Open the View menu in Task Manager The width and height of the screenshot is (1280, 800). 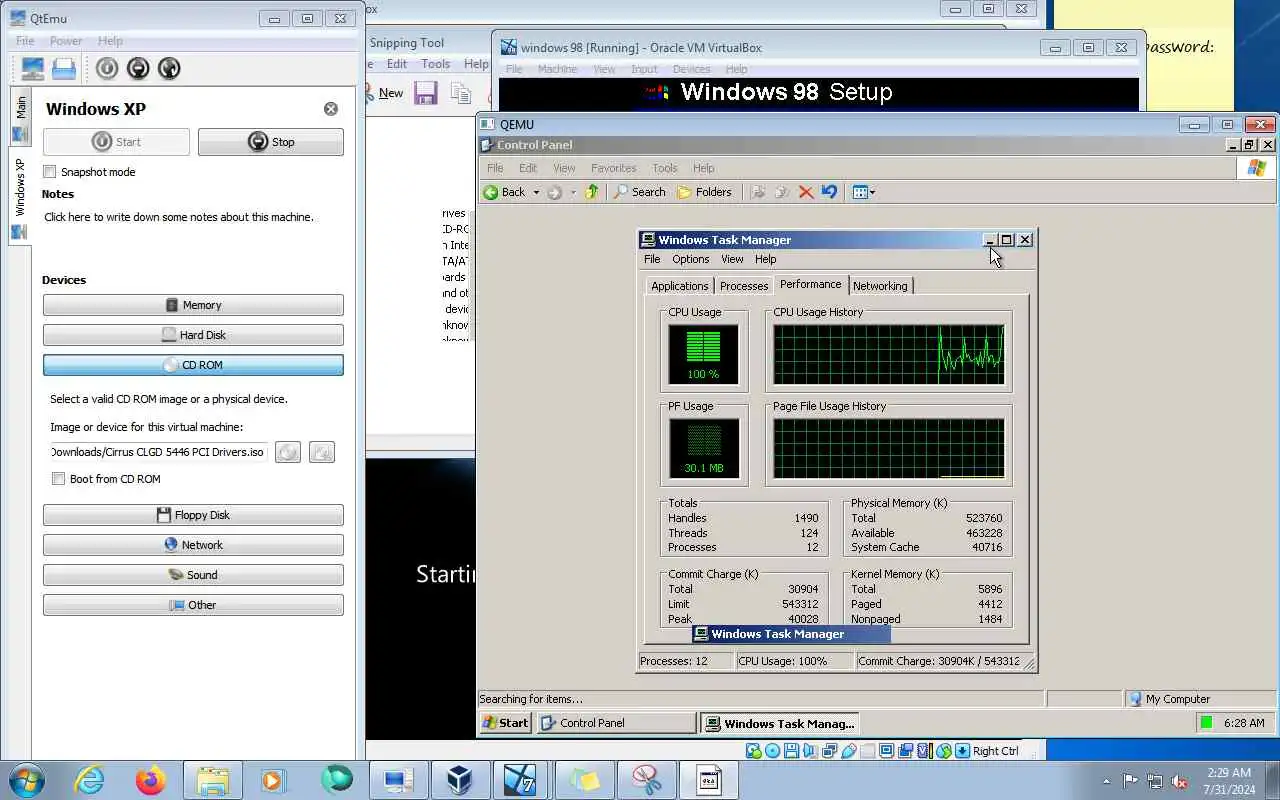(732, 259)
